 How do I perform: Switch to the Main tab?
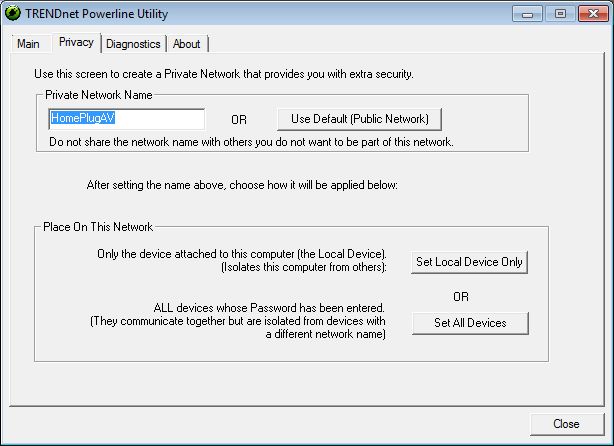click(28, 43)
